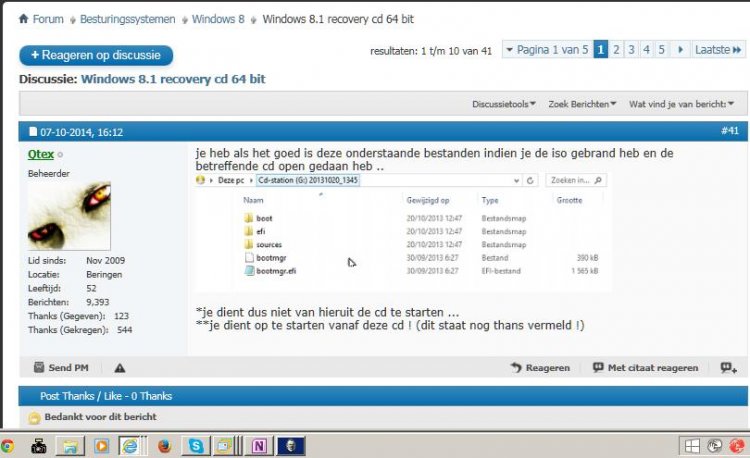Open the Discussietools menu
The image size is (750, 458).
pyautogui.click(x=504, y=104)
